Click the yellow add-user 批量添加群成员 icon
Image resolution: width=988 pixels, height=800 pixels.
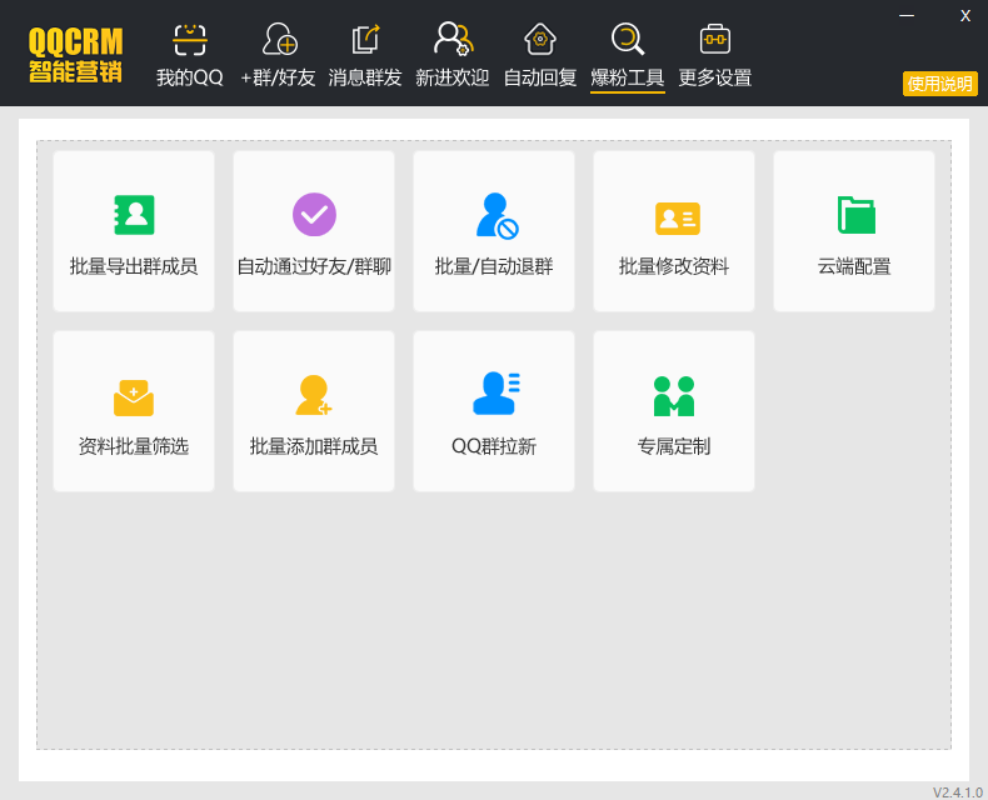[x=313, y=396]
